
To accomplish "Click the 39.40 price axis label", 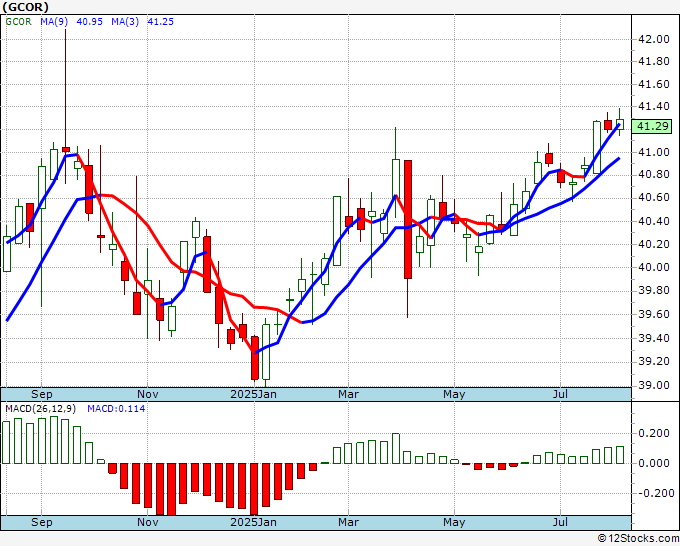I will 654,338.
